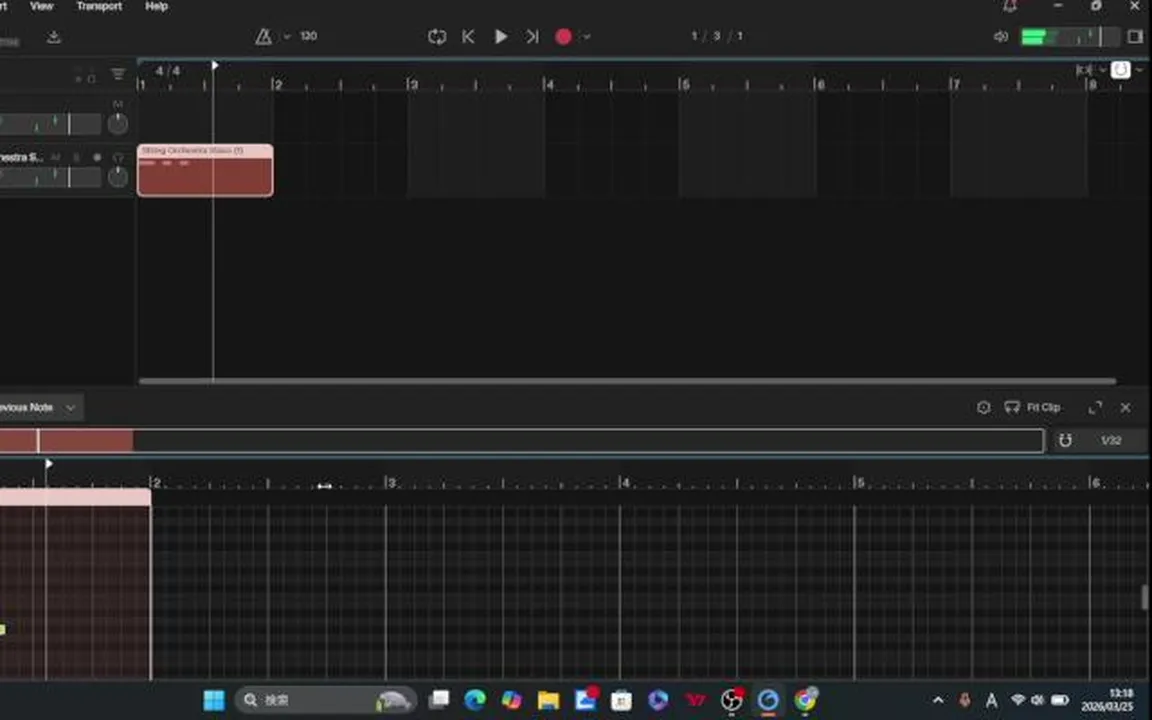Click loop range handle on piano roll ruler
The image size is (1152, 720).
click(x=325, y=486)
